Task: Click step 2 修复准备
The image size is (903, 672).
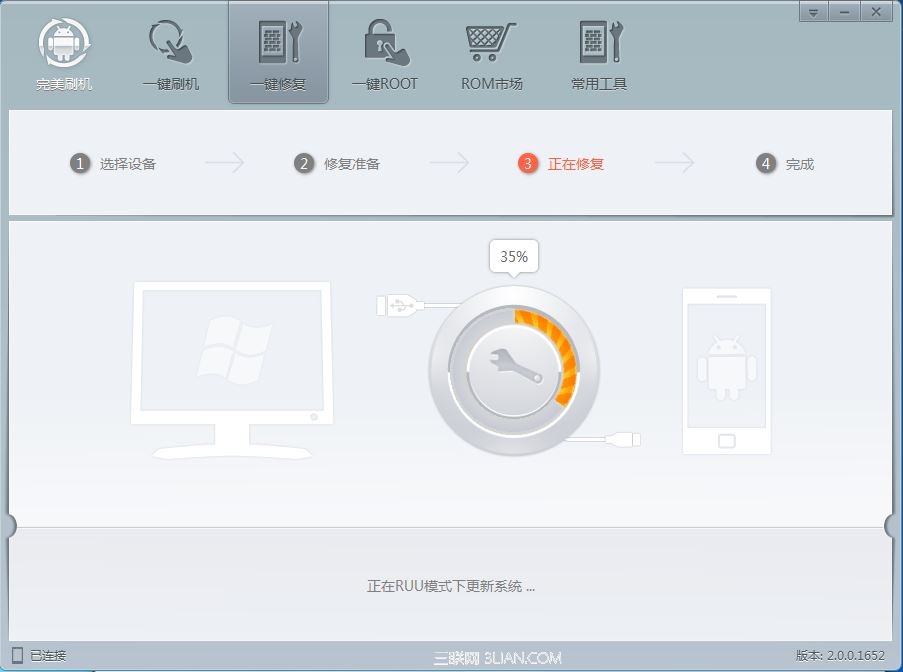Action: [337, 164]
